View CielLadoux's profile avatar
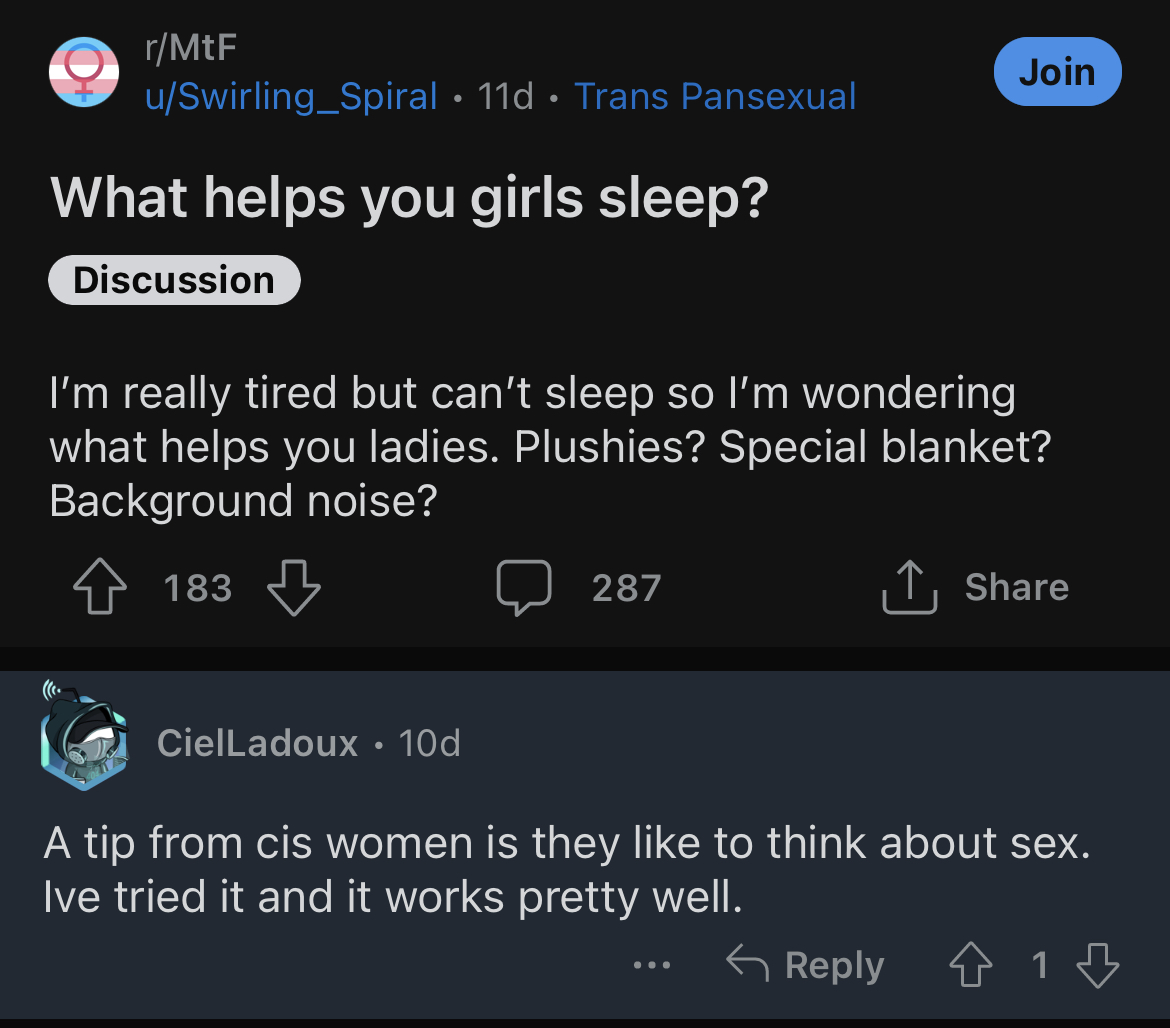The height and width of the screenshot is (1028, 1170). 84,736
